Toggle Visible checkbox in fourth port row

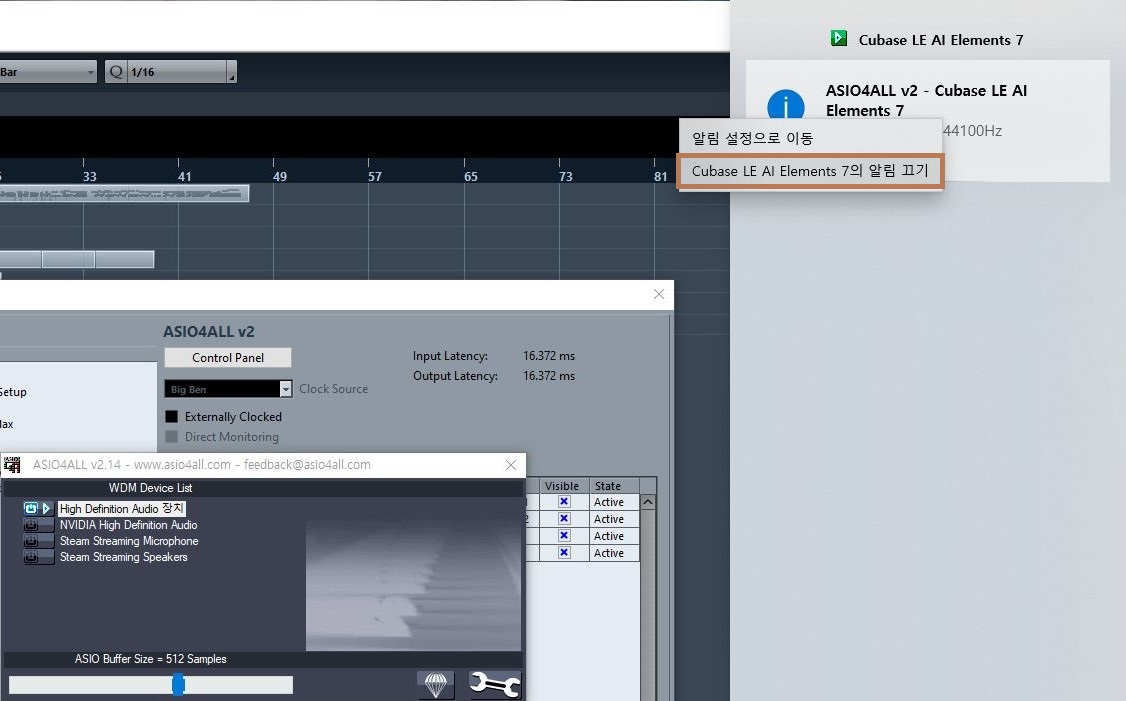564,553
